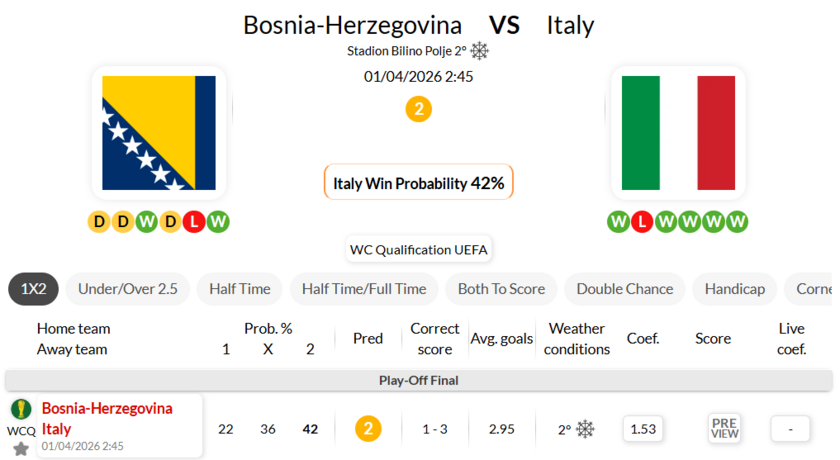Open the Double Chance tab
This screenshot has height=460, width=840.
pyautogui.click(x=626, y=289)
